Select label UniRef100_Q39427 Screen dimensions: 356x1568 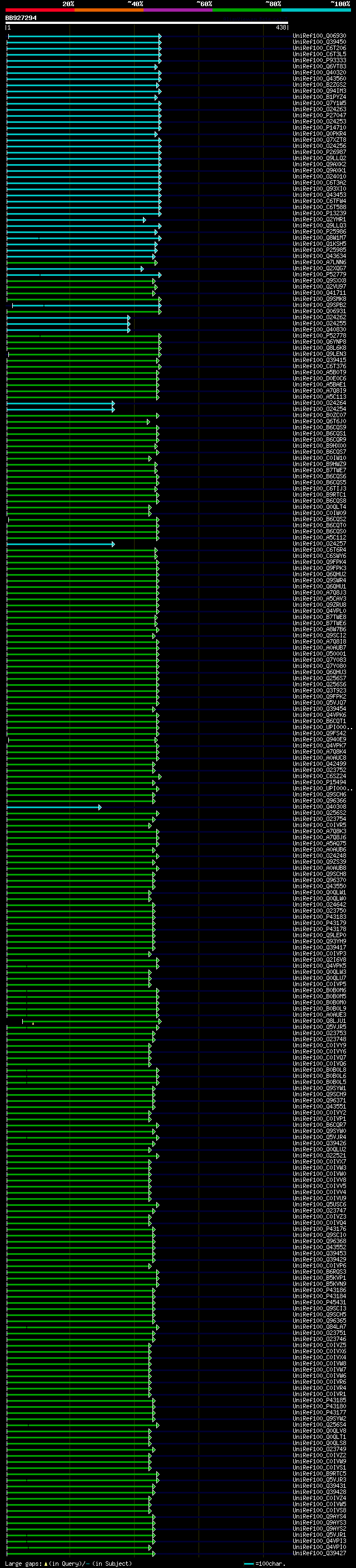click(319, 1554)
